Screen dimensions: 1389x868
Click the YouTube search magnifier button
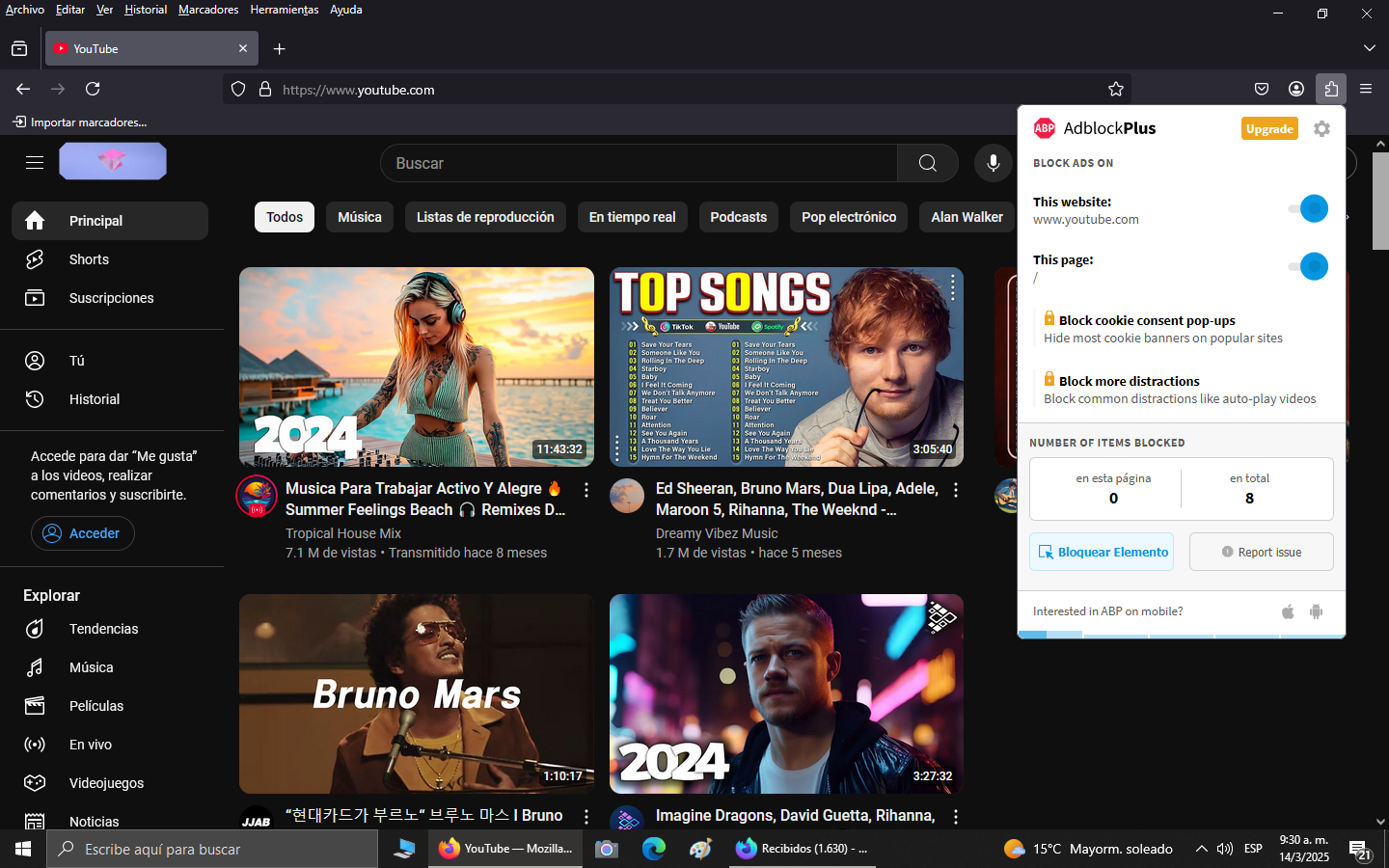point(927,163)
